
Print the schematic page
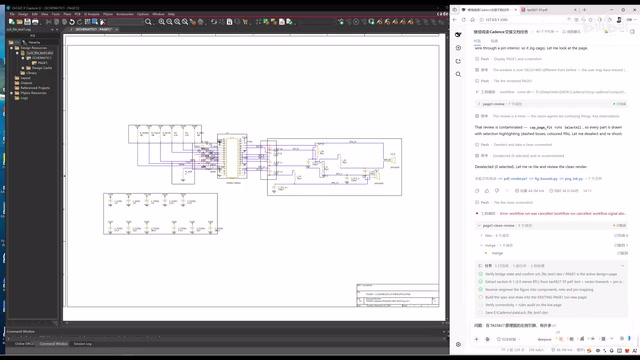(35, 22)
